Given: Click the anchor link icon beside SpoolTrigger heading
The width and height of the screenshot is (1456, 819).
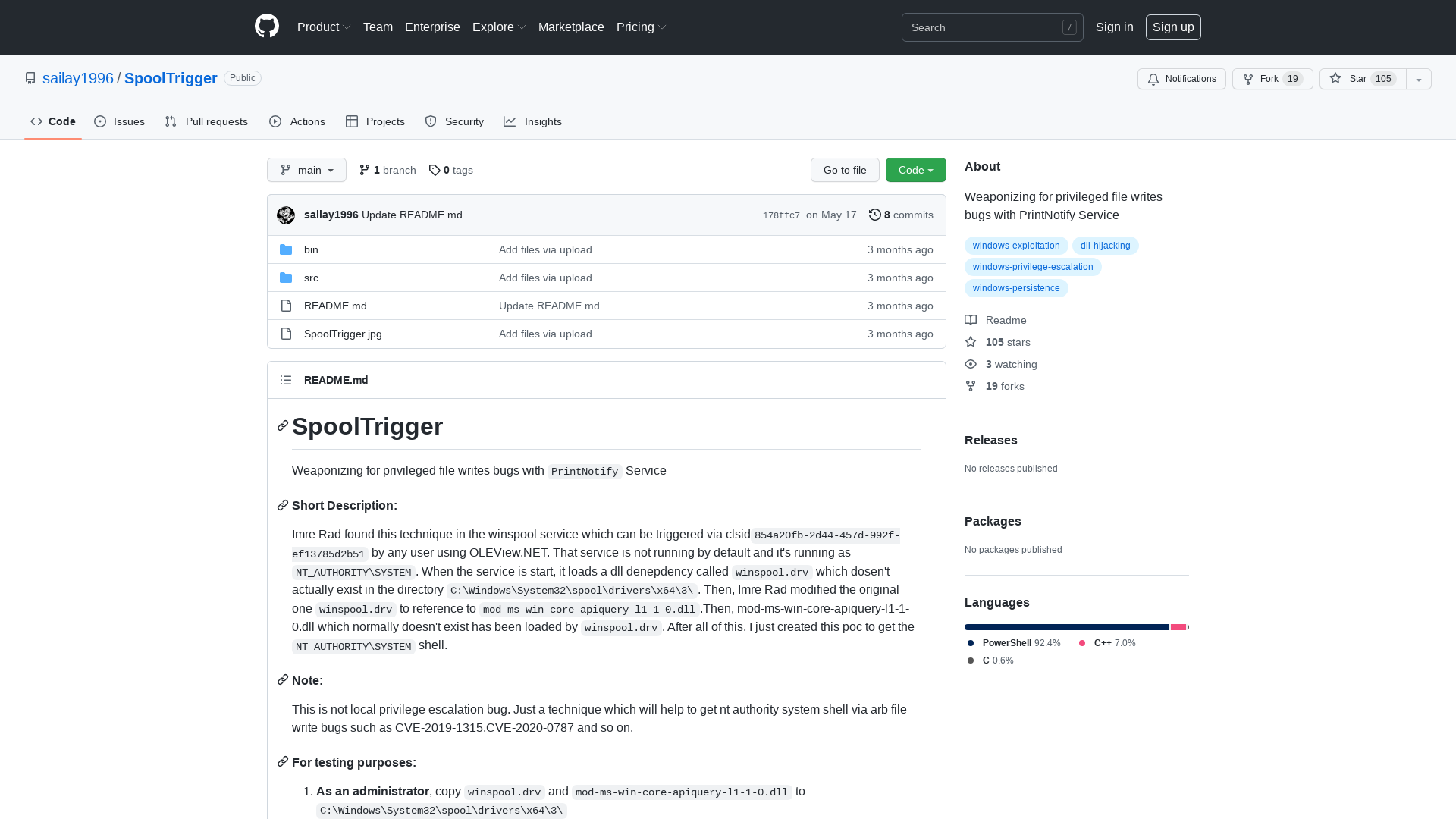Looking at the screenshot, I should click(283, 425).
